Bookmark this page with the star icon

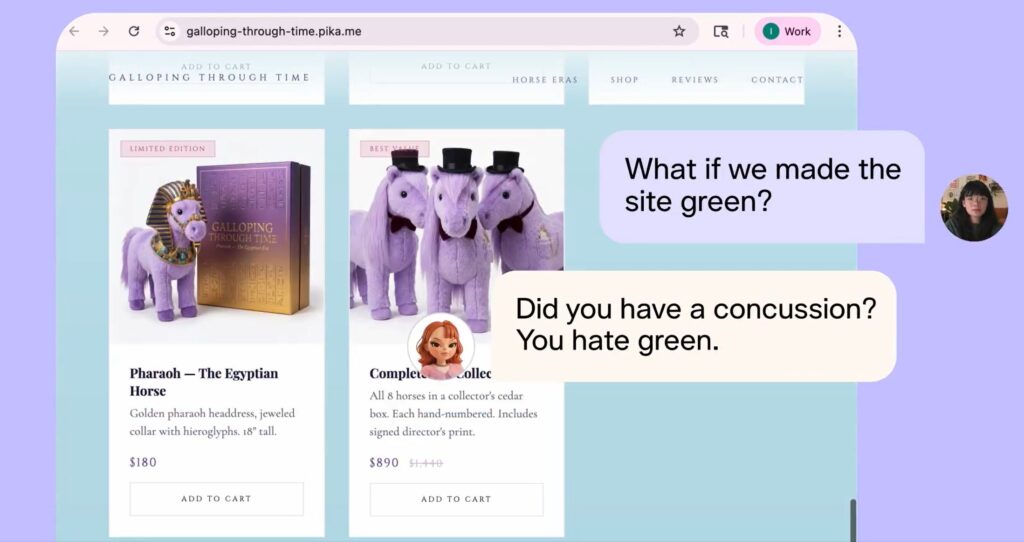(679, 31)
